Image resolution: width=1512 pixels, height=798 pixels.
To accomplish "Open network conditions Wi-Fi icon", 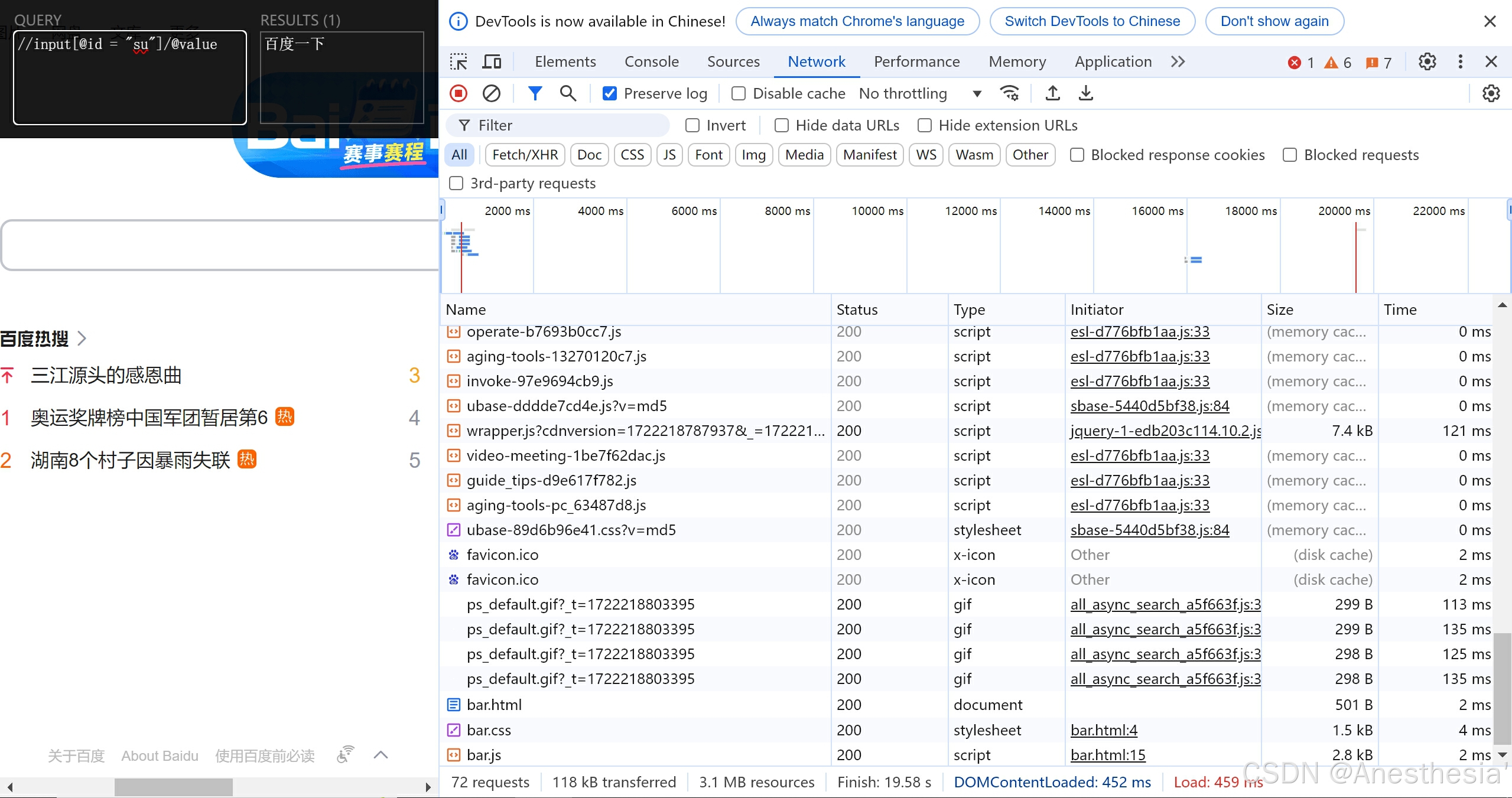I will (x=1009, y=93).
